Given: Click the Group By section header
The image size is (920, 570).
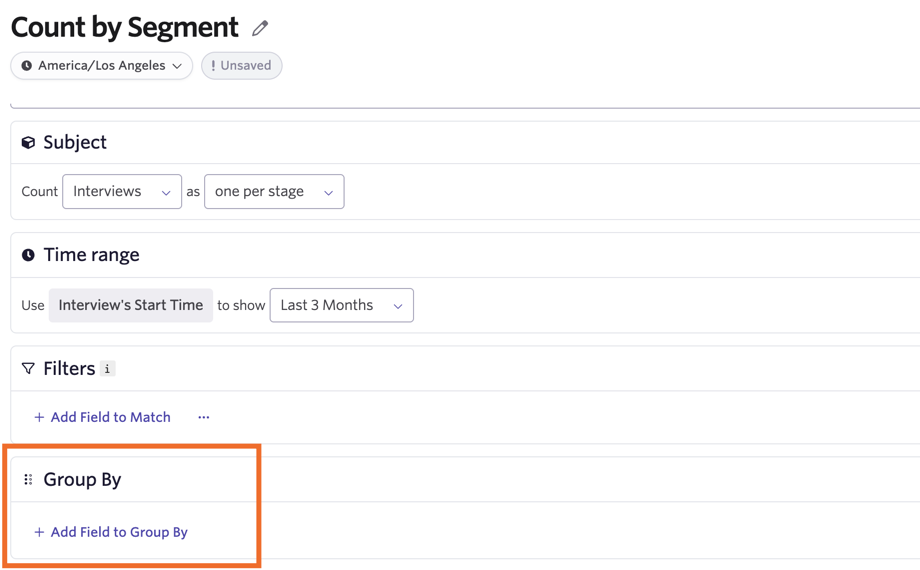Looking at the screenshot, I should [x=82, y=480].
